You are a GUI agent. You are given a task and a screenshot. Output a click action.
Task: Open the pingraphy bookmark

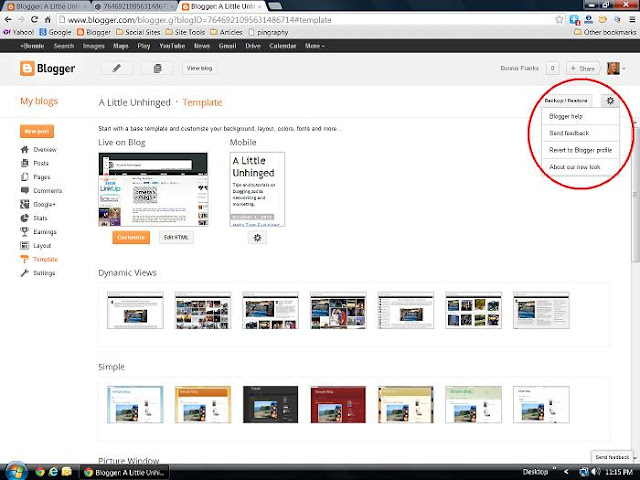268,32
